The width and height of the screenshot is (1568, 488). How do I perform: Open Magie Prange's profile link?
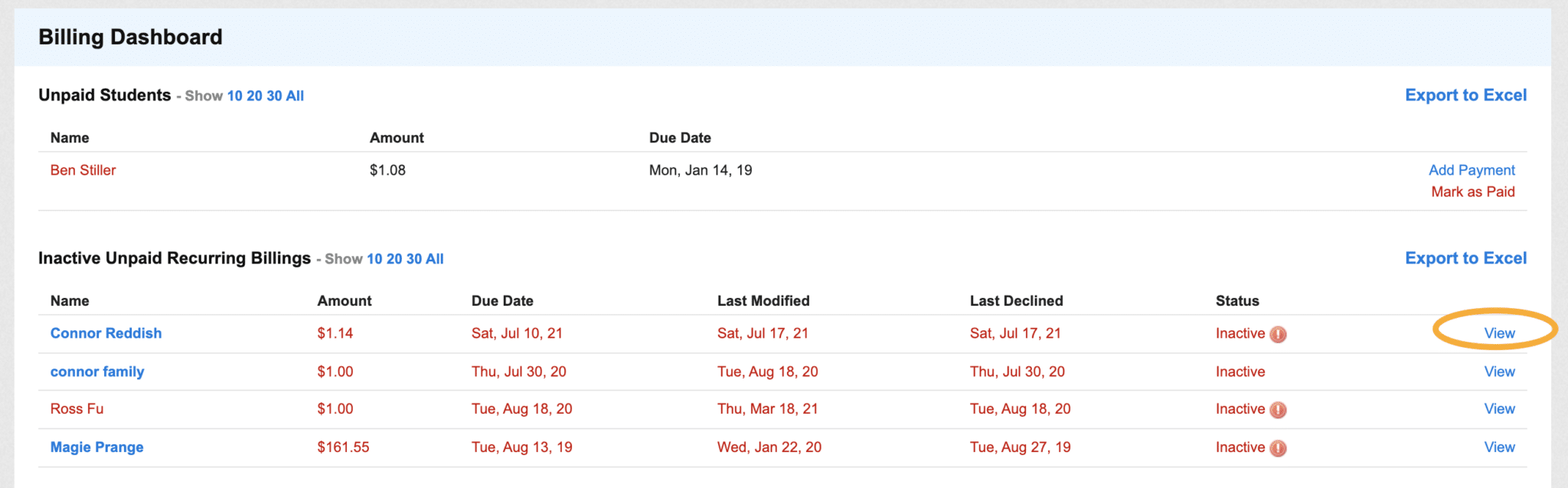(96, 447)
